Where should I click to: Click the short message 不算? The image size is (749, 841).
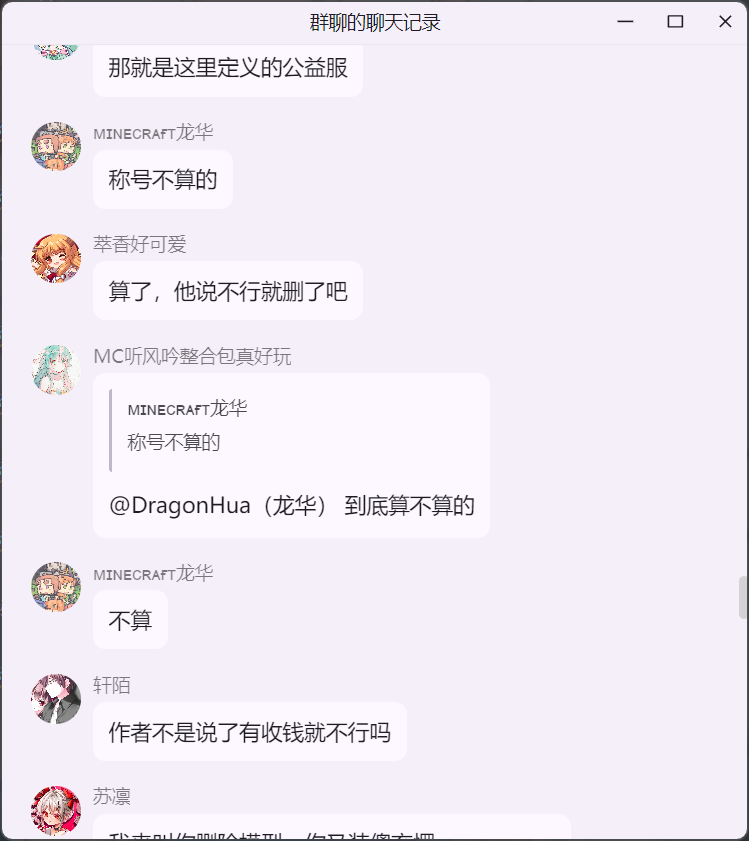(130, 620)
